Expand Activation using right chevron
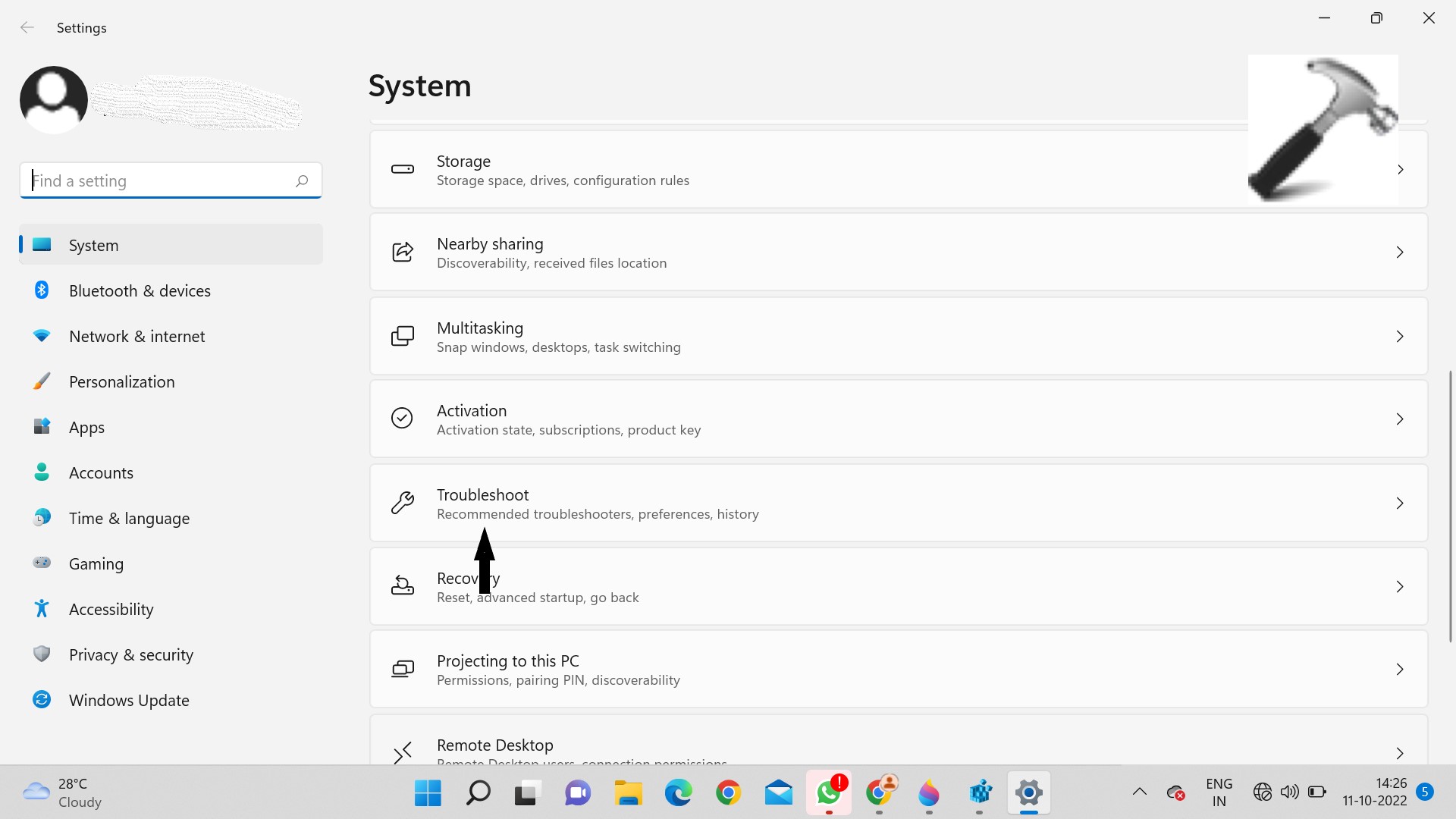The width and height of the screenshot is (1456, 819). (x=1400, y=419)
